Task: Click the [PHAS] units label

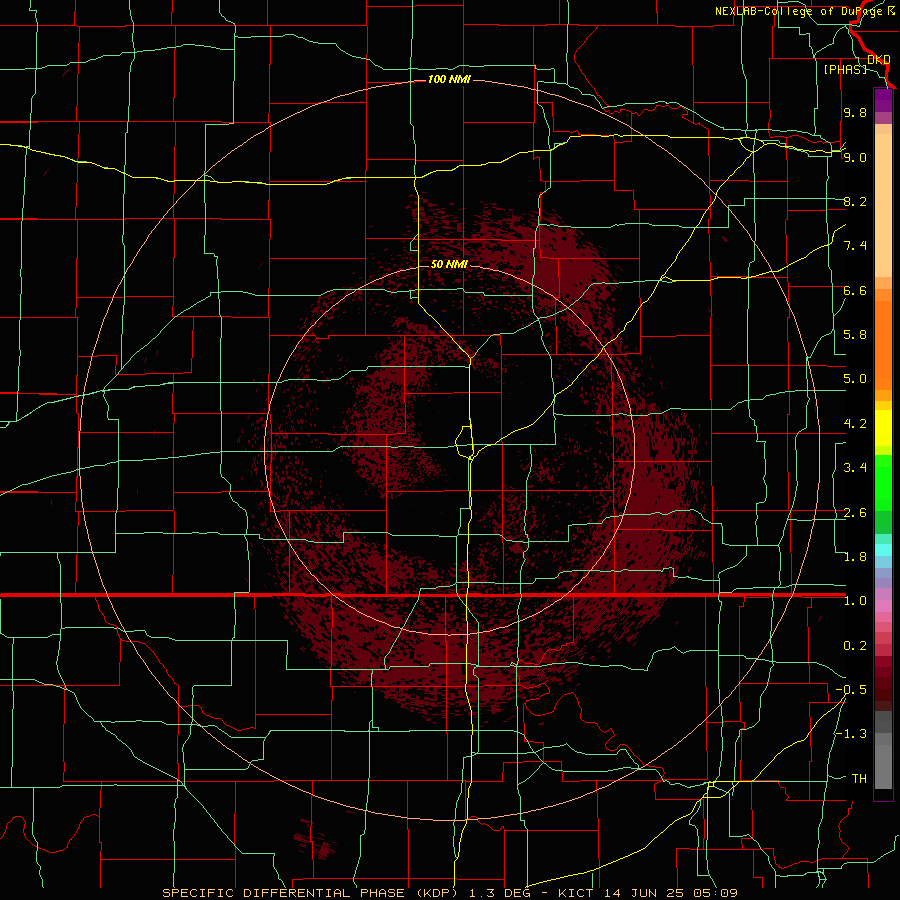Action: [x=845, y=70]
